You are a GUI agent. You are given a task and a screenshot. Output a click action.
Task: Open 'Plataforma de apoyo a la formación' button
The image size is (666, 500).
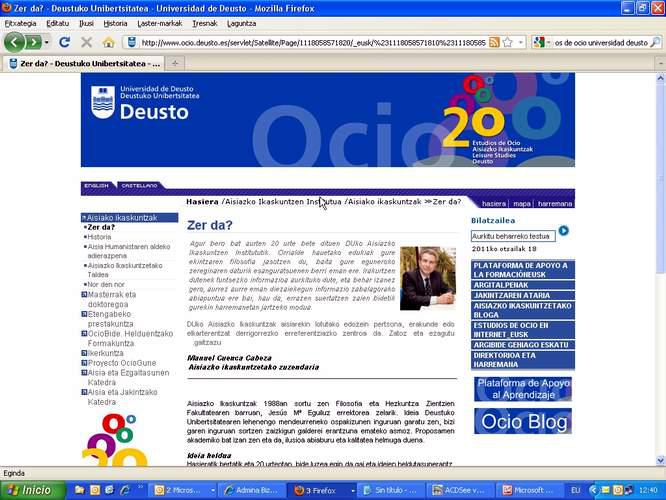523,270
